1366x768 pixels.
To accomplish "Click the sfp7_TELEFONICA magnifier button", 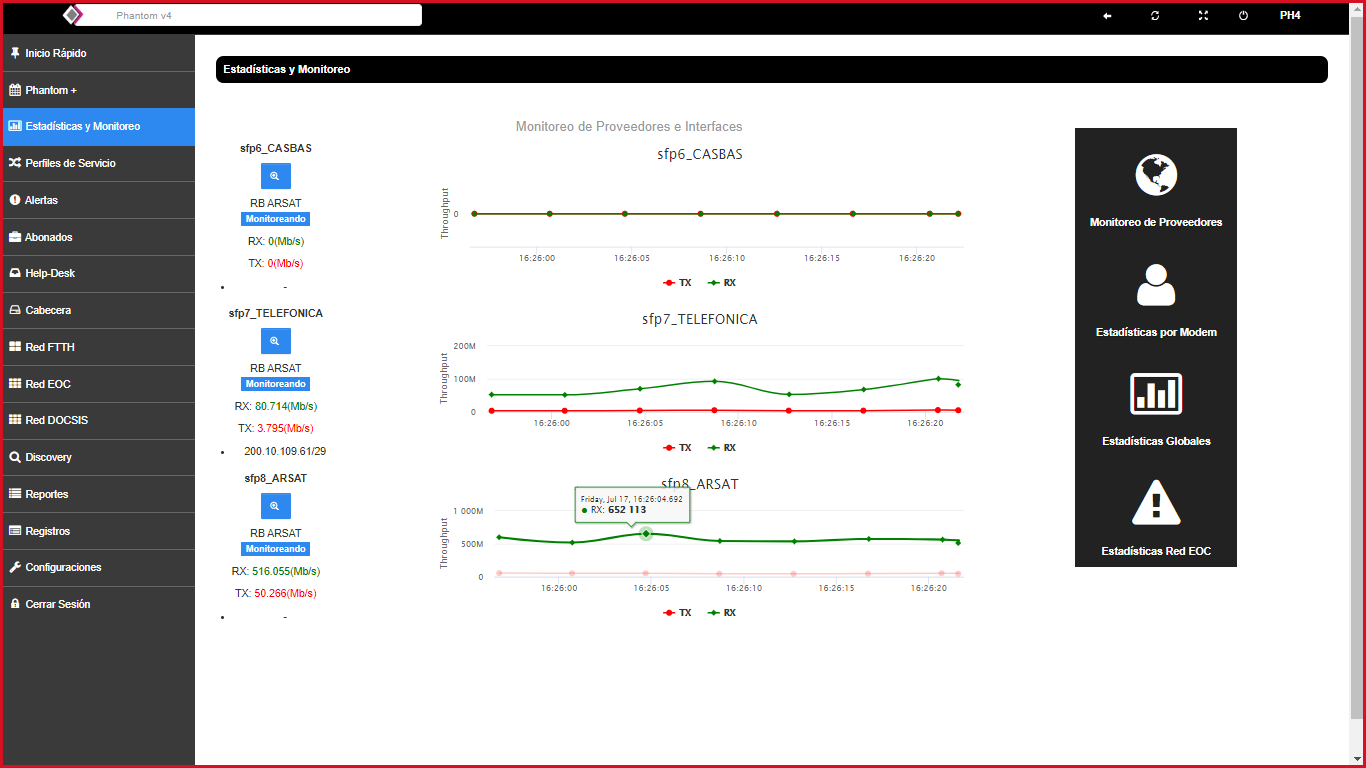I will pyautogui.click(x=275, y=341).
